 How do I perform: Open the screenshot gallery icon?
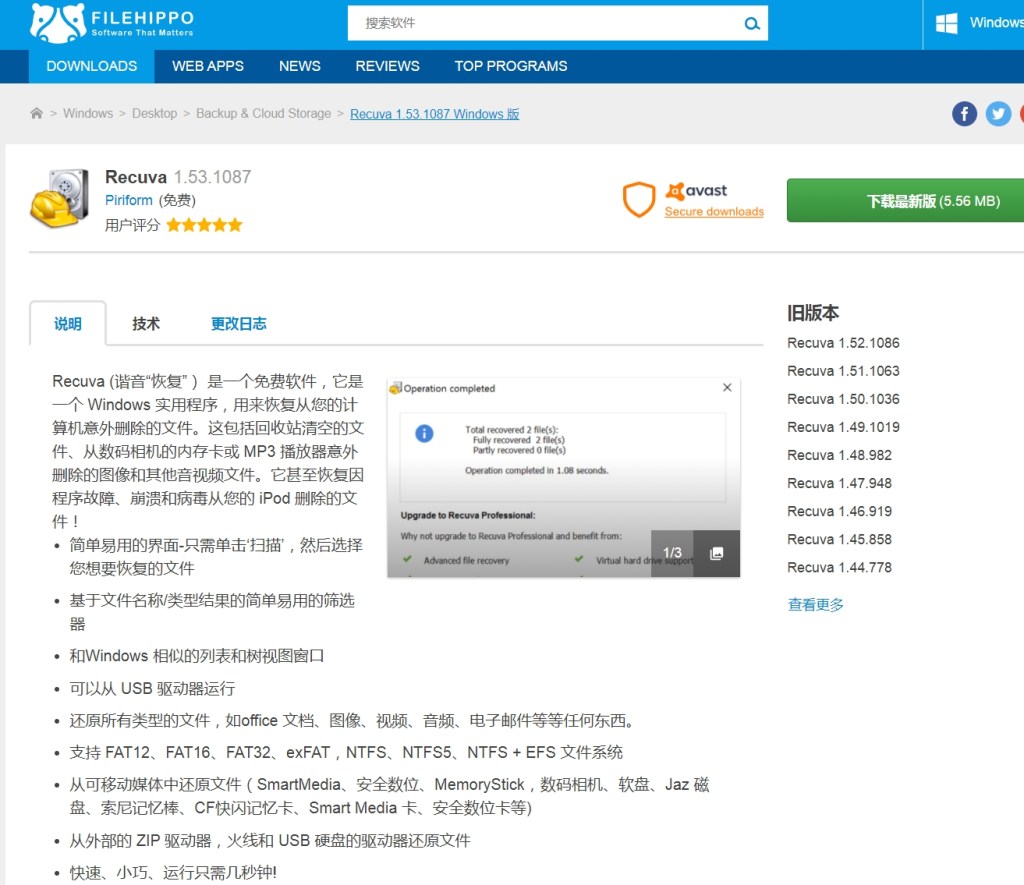pyautogui.click(x=716, y=553)
